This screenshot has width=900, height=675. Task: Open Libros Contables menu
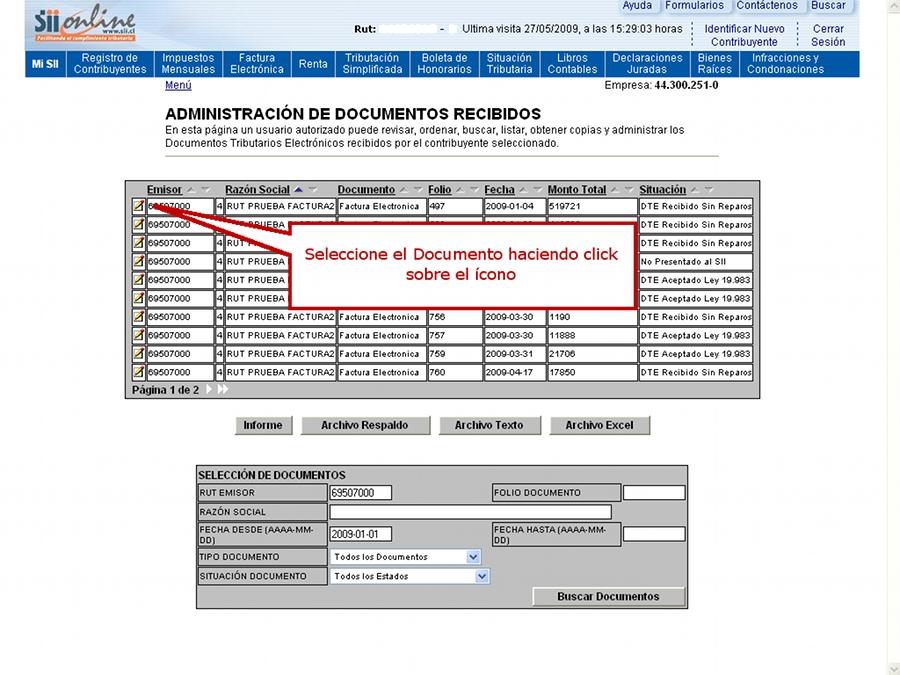pyautogui.click(x=572, y=64)
